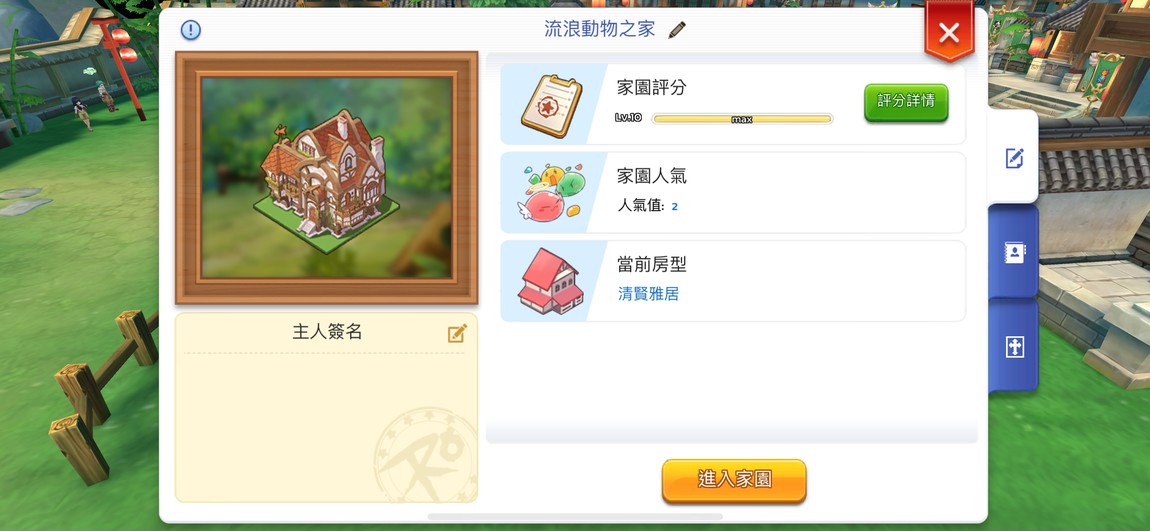The image size is (1150, 531).
Task: Click the framed house picture
Action: tap(326, 177)
